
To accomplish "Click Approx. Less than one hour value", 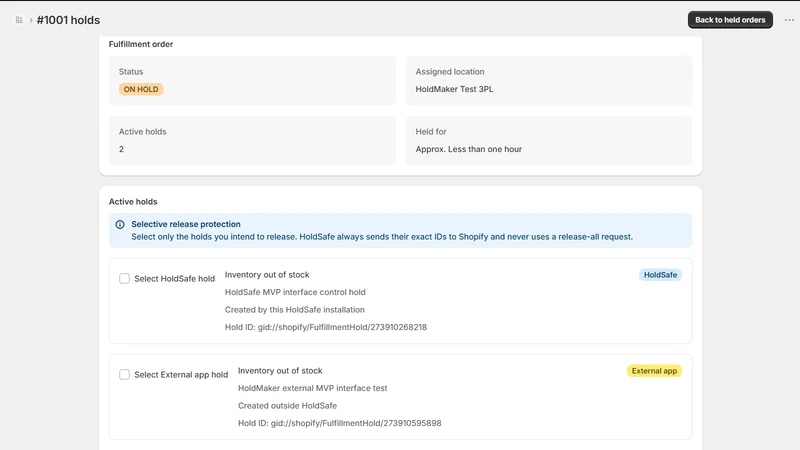I will (468, 149).
